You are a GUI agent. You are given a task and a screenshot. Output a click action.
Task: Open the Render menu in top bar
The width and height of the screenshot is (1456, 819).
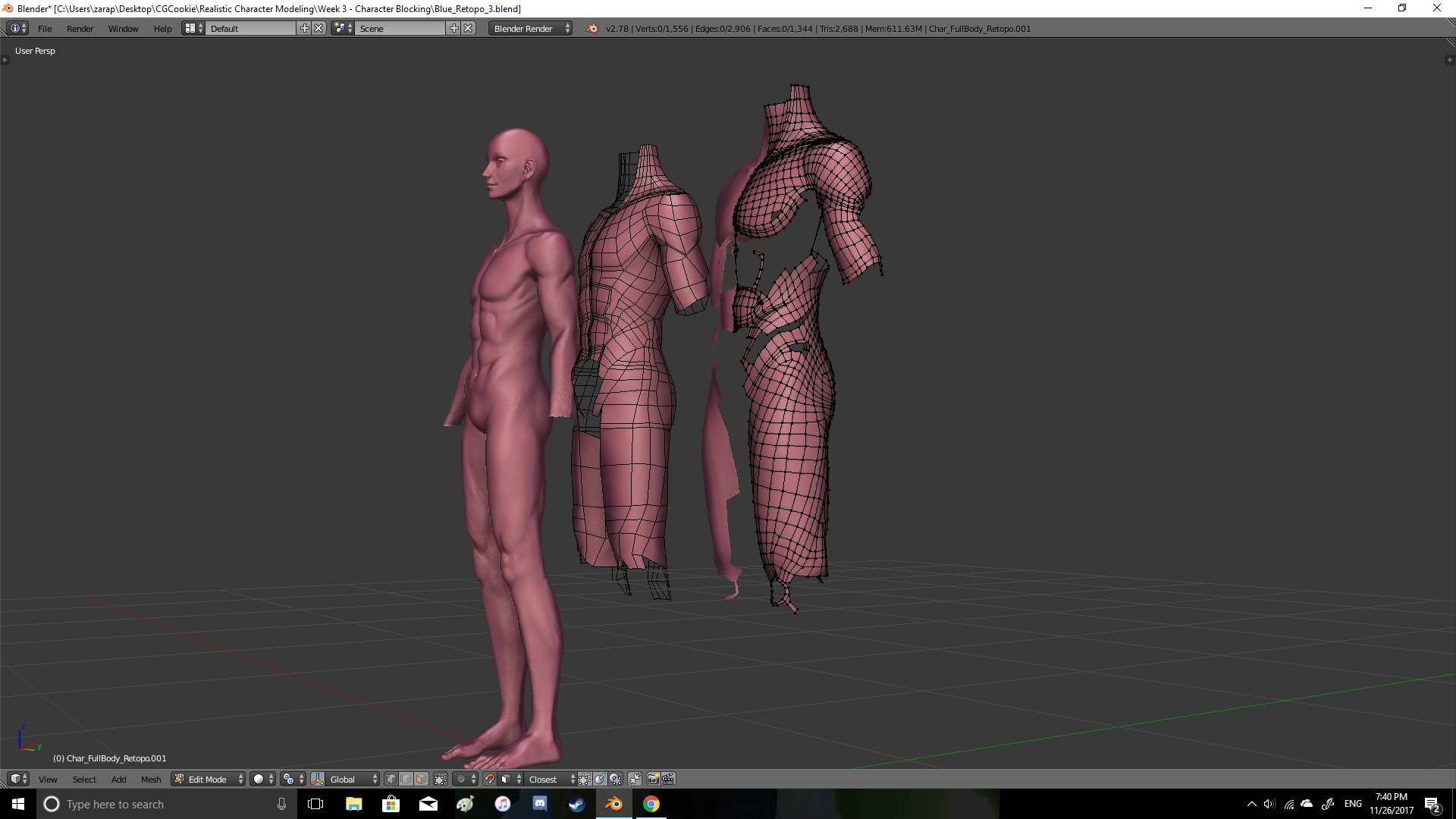80,28
